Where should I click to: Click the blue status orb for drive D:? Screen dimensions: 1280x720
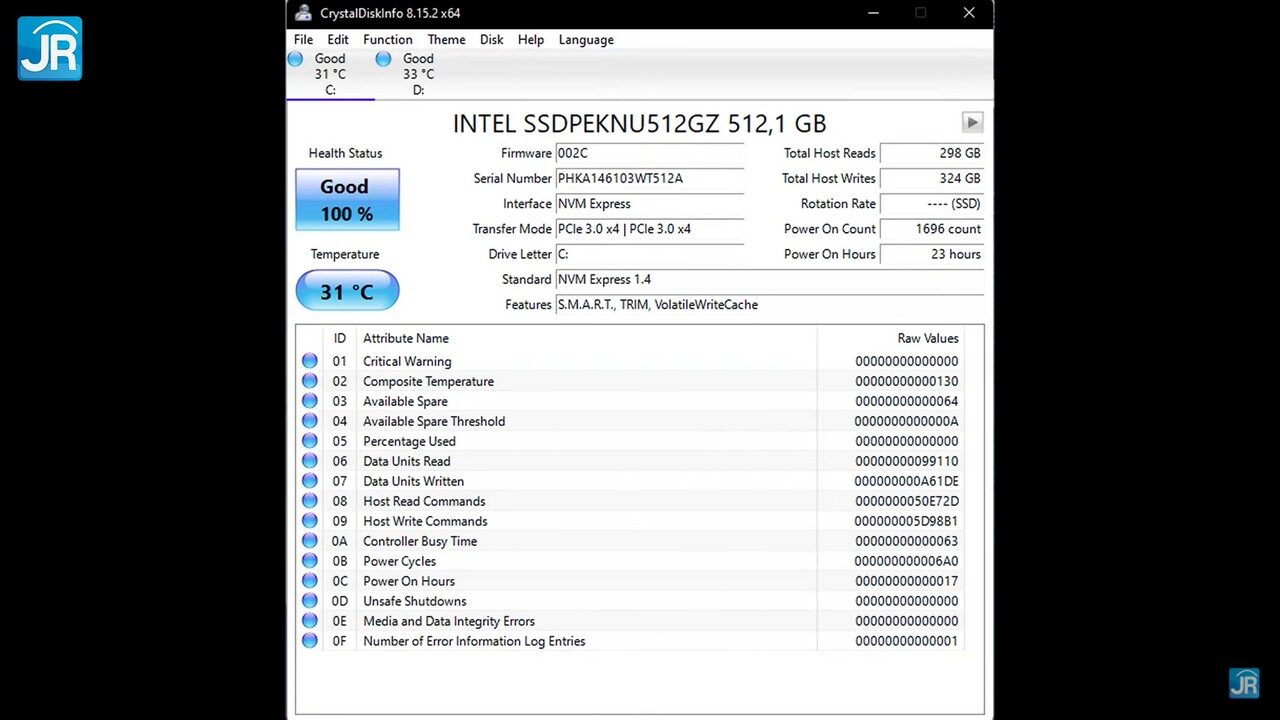click(383, 59)
